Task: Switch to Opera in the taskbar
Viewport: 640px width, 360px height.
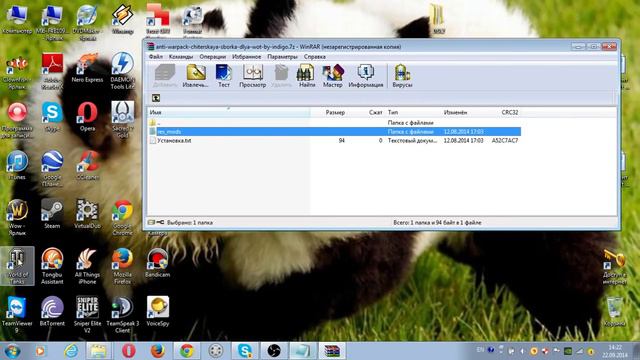Action: (x=129, y=351)
